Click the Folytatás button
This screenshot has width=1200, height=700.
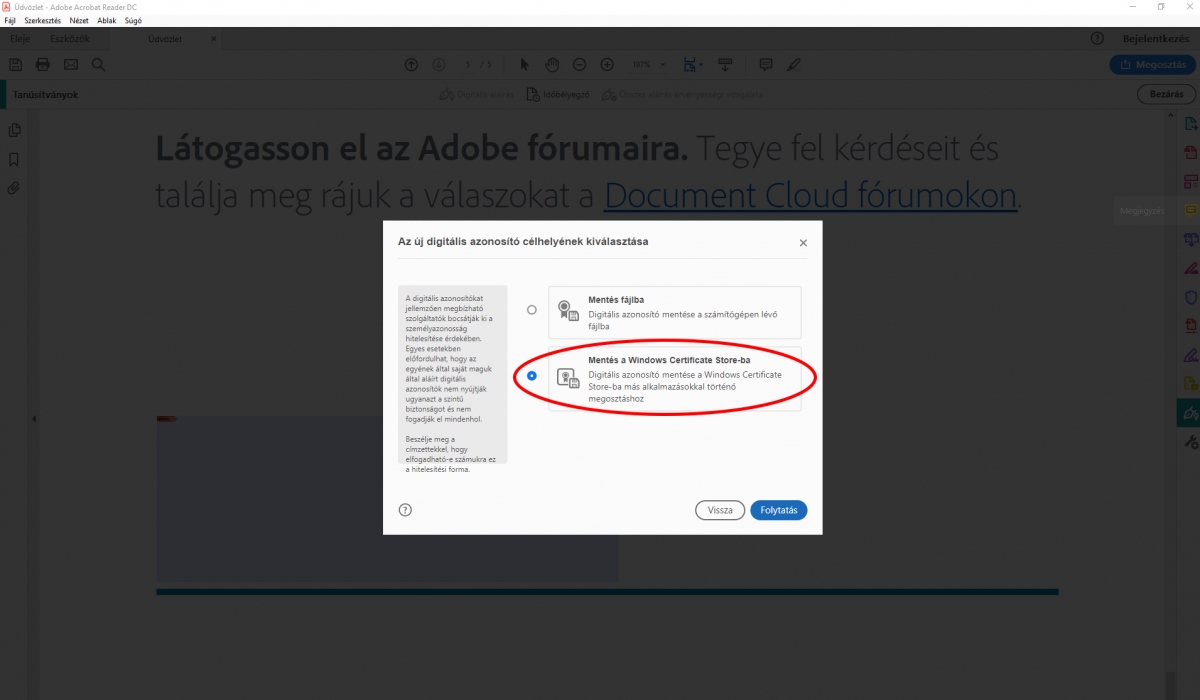(778, 510)
